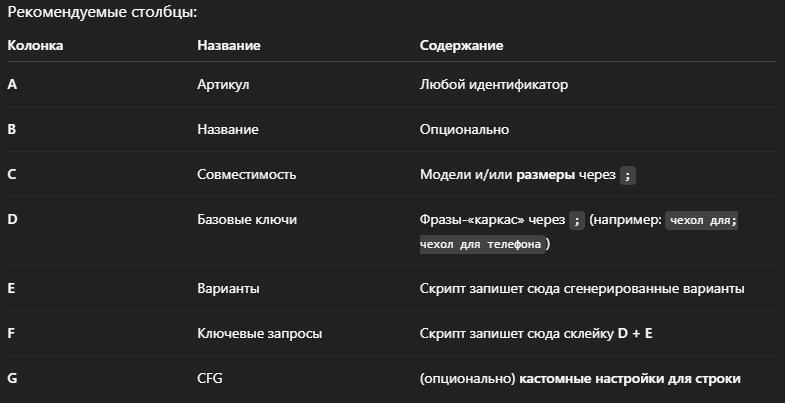Click the 'Название' column header
The width and height of the screenshot is (785, 403).
click(229, 46)
